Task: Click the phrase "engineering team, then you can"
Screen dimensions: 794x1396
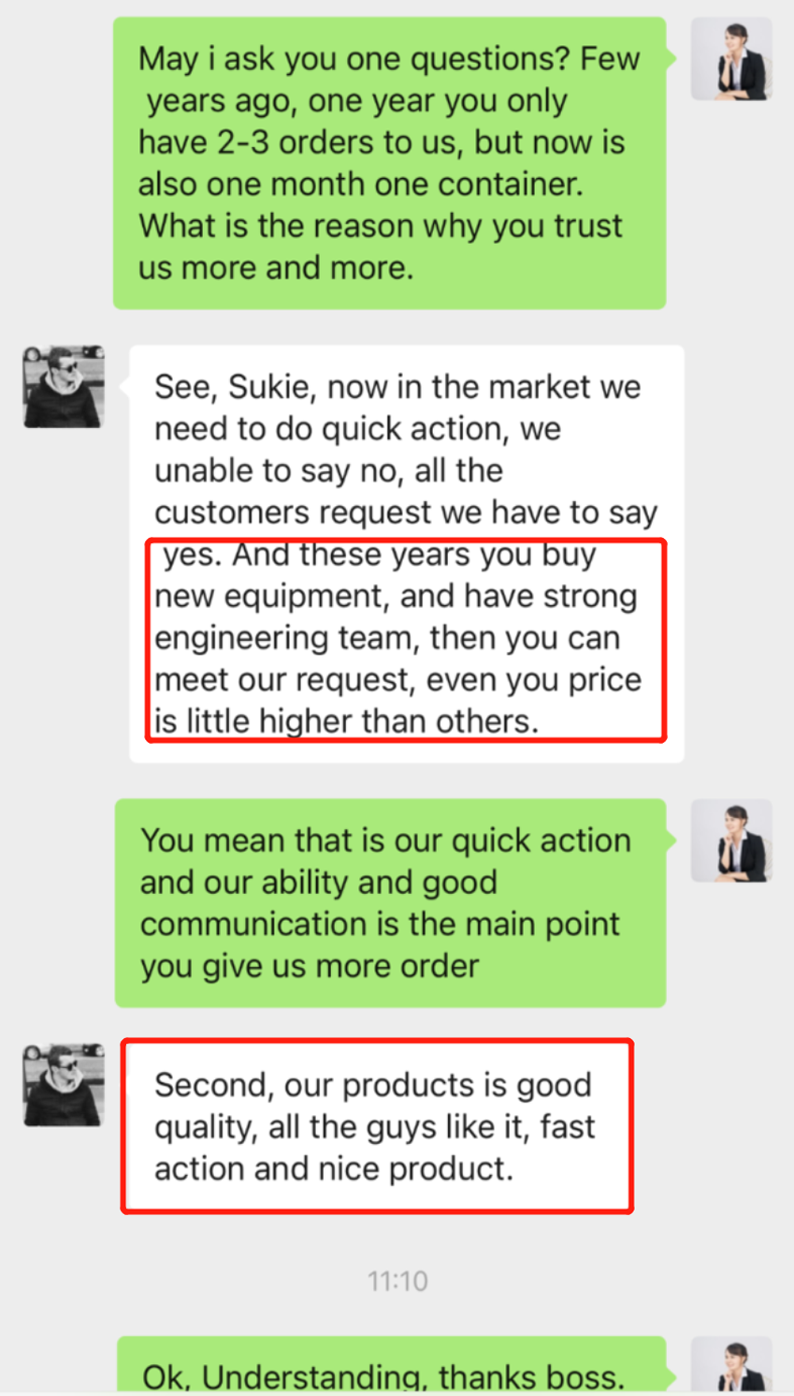Action: coord(387,639)
